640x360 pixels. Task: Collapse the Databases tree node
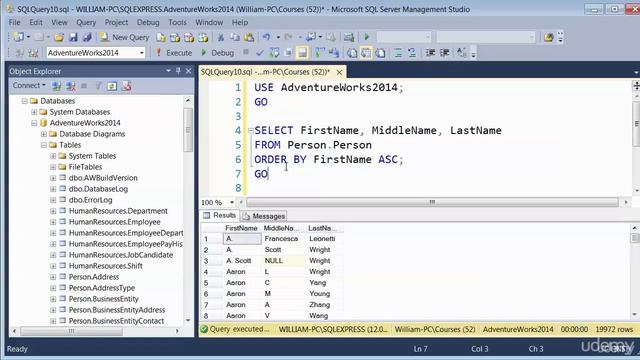click(x=24, y=101)
